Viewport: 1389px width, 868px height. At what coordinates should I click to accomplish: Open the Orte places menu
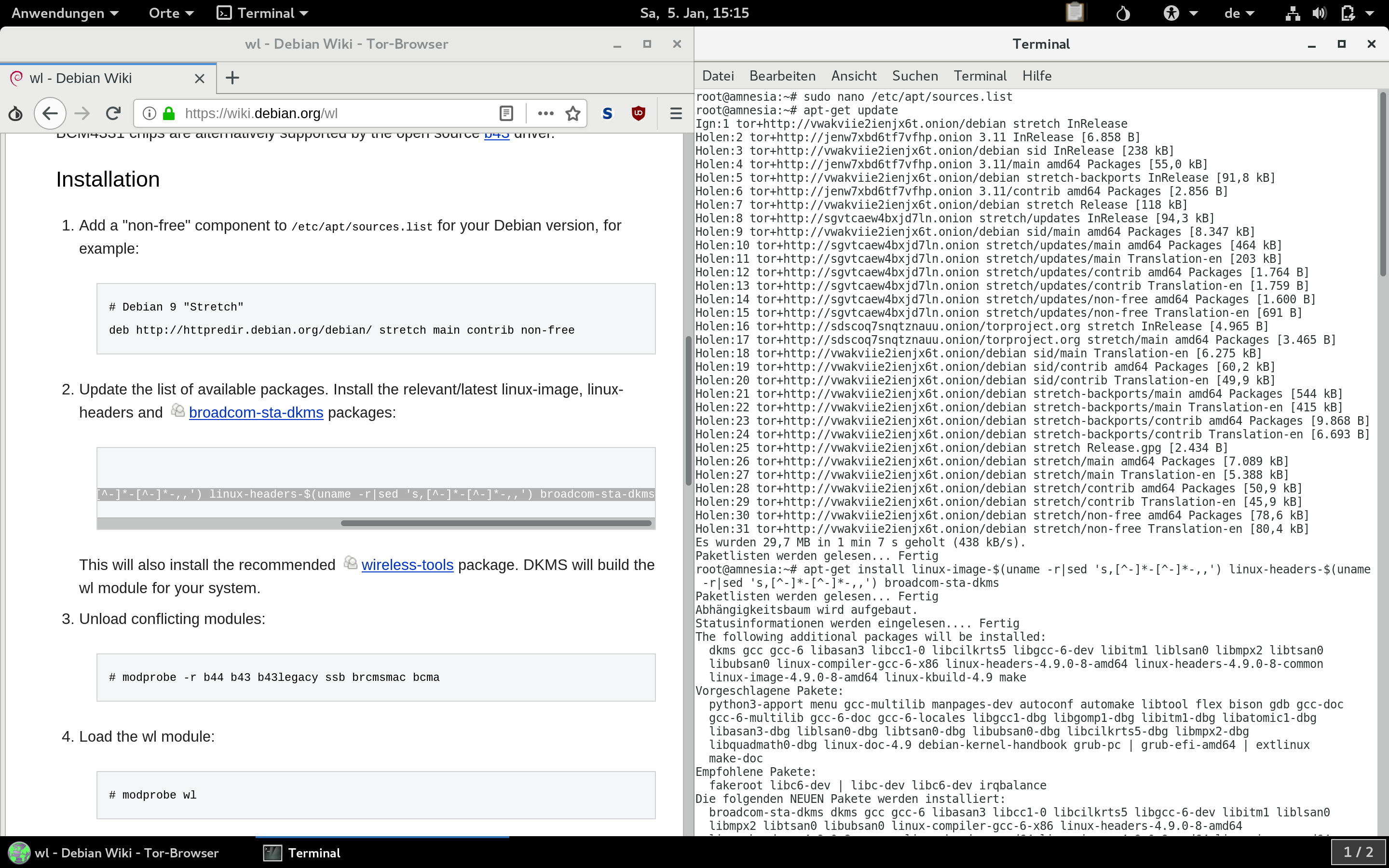[171, 13]
